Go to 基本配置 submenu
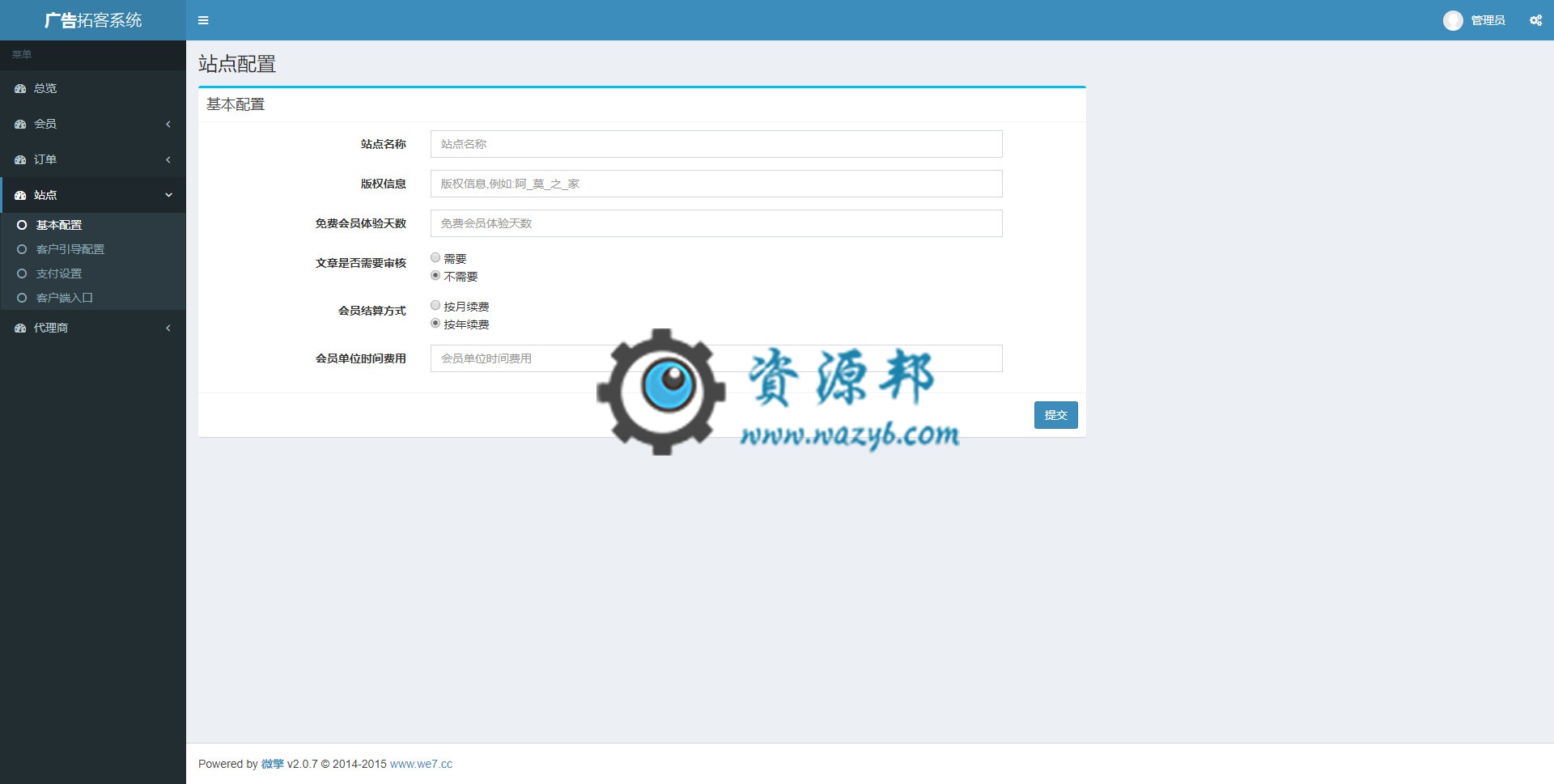 (x=93, y=225)
